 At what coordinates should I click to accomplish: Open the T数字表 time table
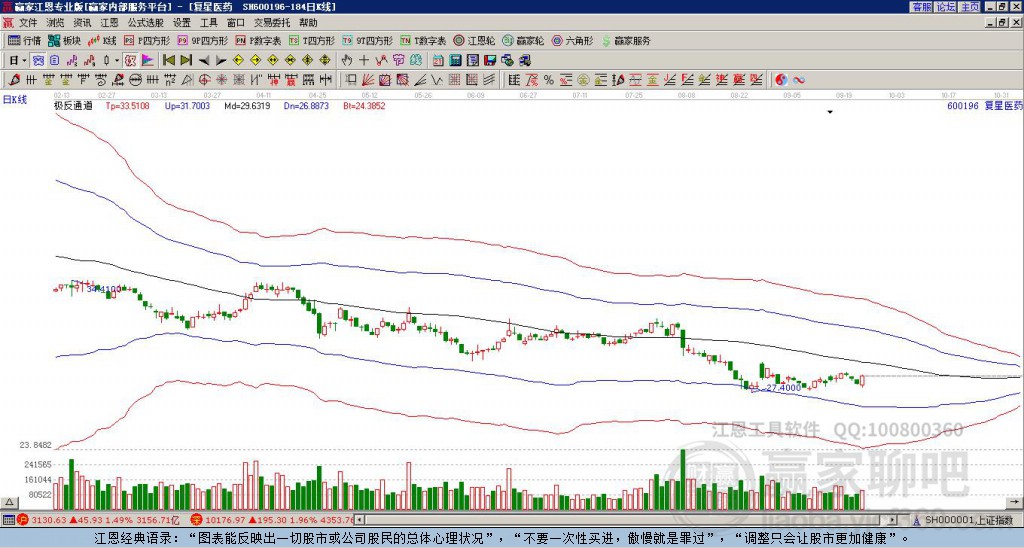click(423, 40)
